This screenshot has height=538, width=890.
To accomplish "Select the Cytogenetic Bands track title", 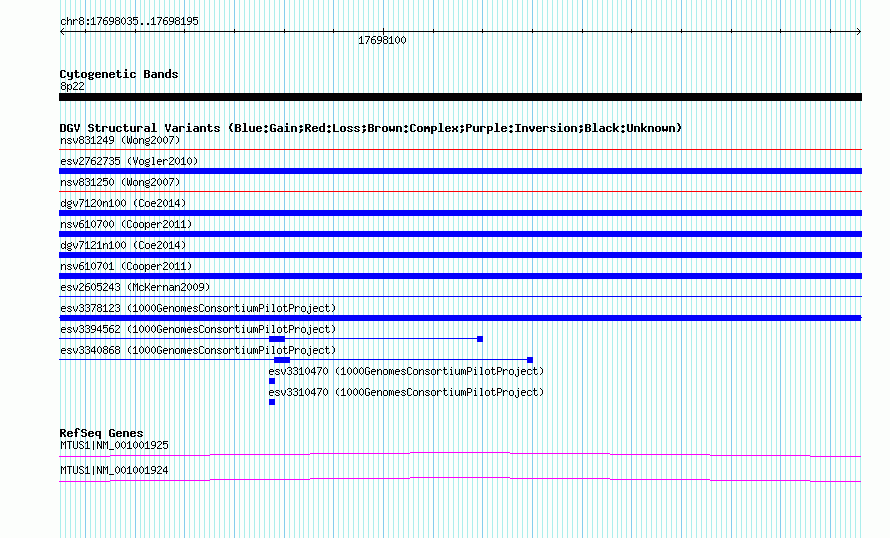I will coord(119,74).
